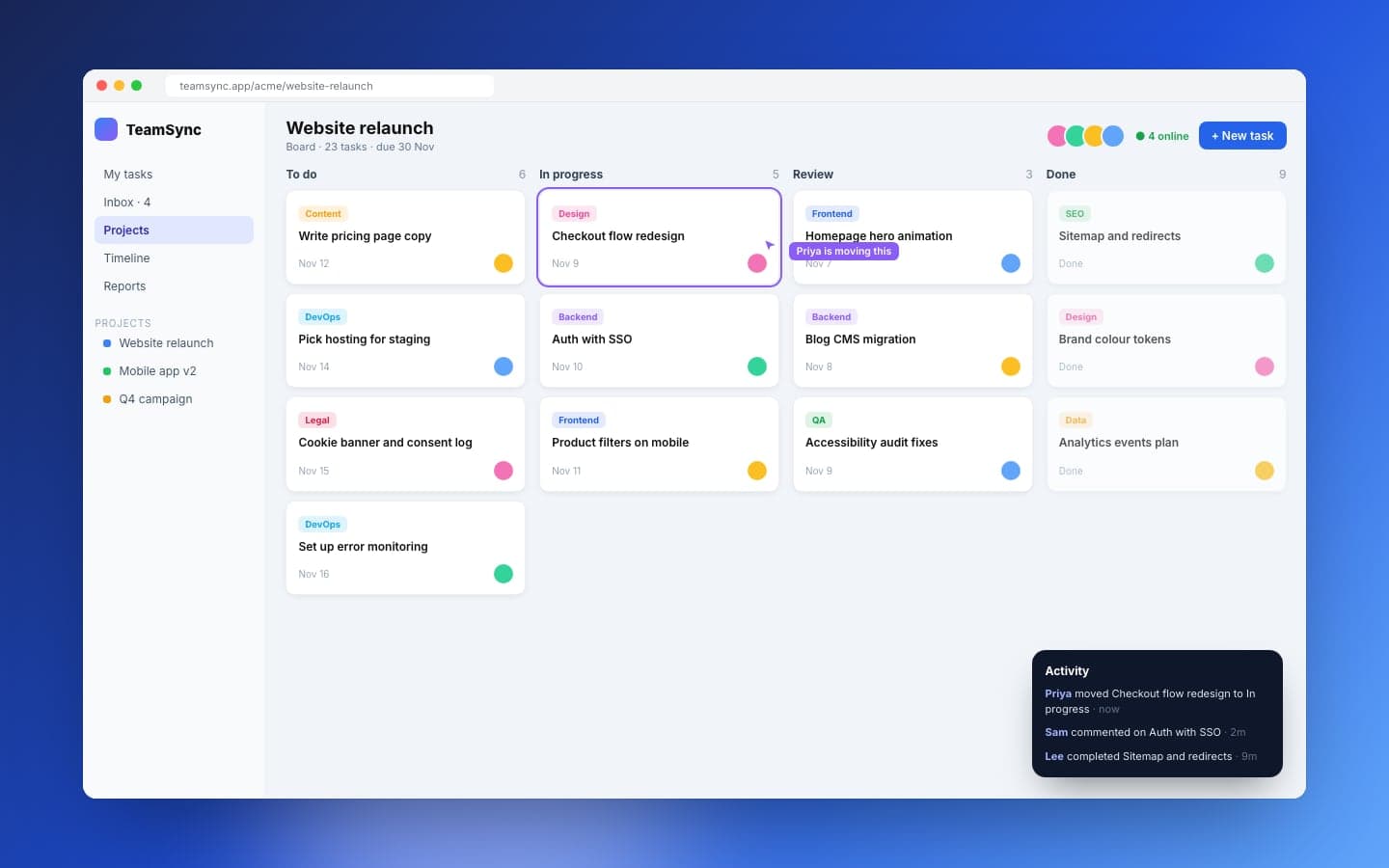Click assignee avatar on Write pricing page copy

coord(504,263)
